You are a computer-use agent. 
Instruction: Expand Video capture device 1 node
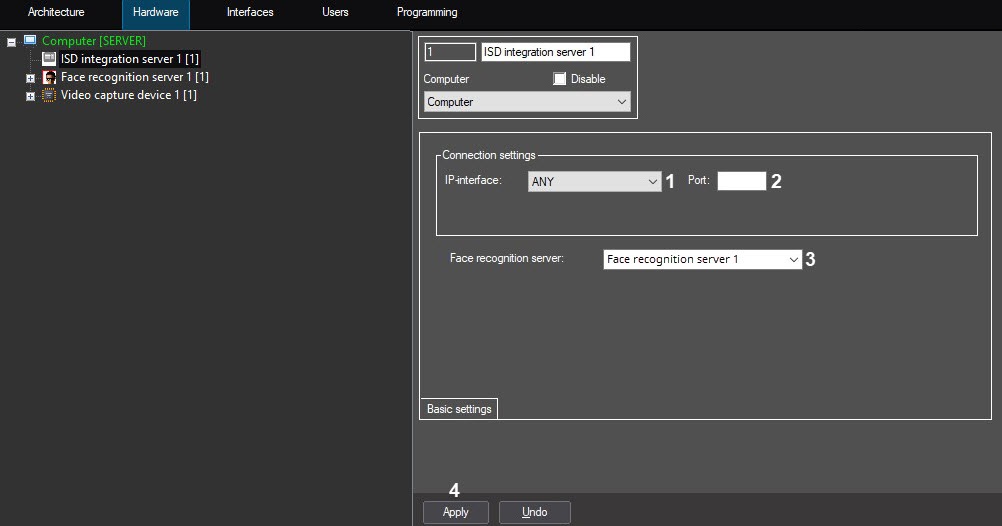coord(30,96)
